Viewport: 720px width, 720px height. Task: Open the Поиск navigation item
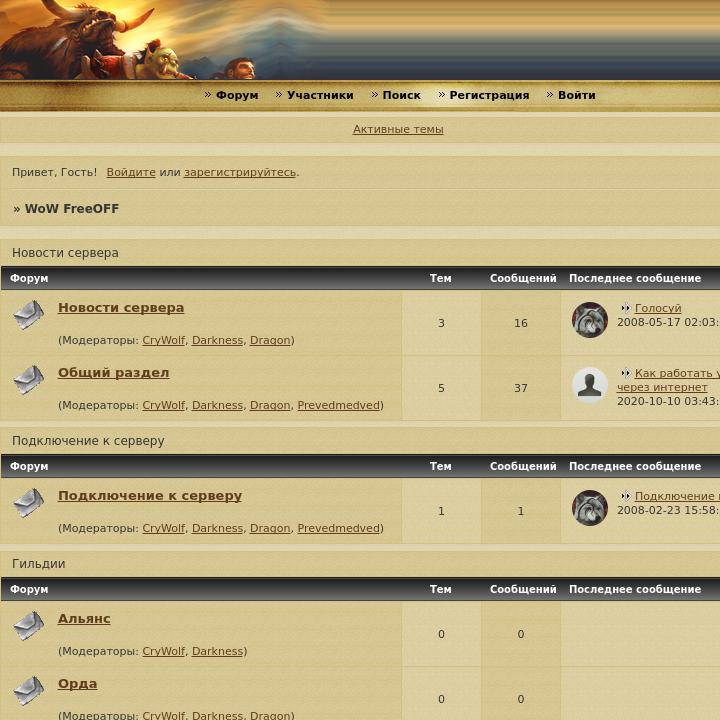pos(401,95)
